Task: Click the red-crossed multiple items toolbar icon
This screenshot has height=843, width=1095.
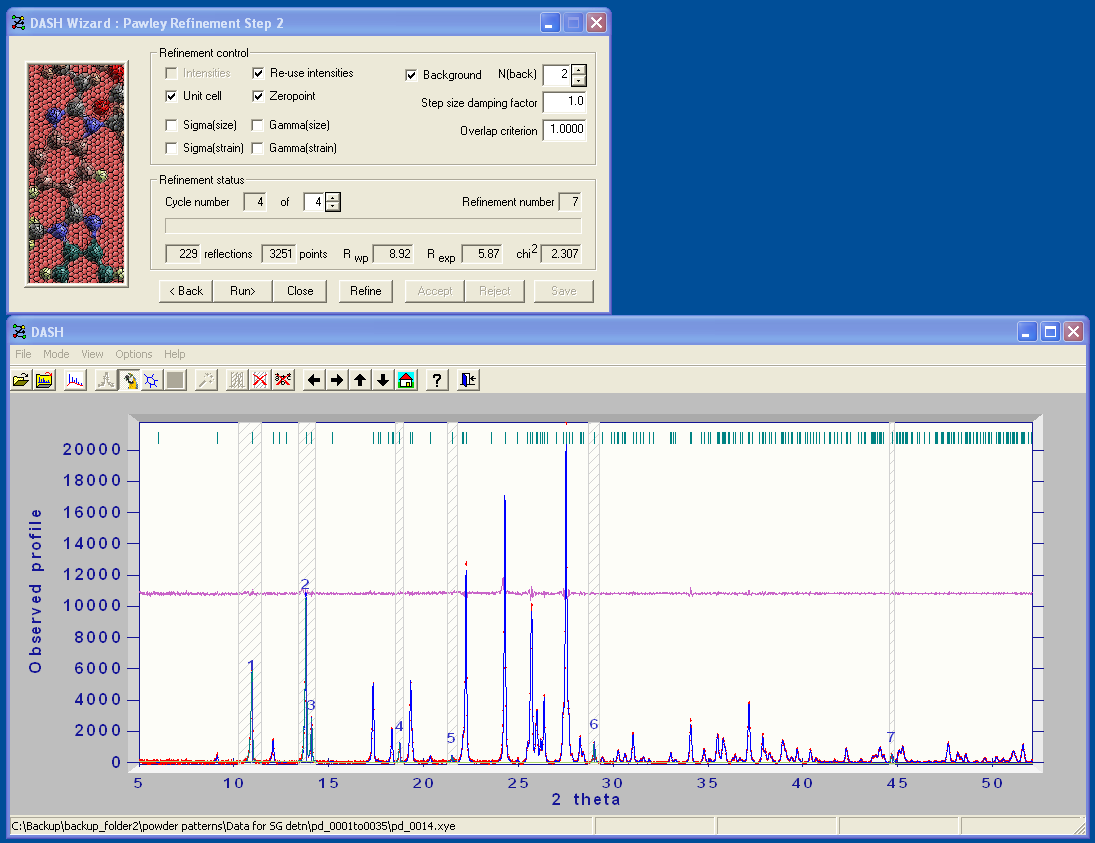Action: (283, 380)
